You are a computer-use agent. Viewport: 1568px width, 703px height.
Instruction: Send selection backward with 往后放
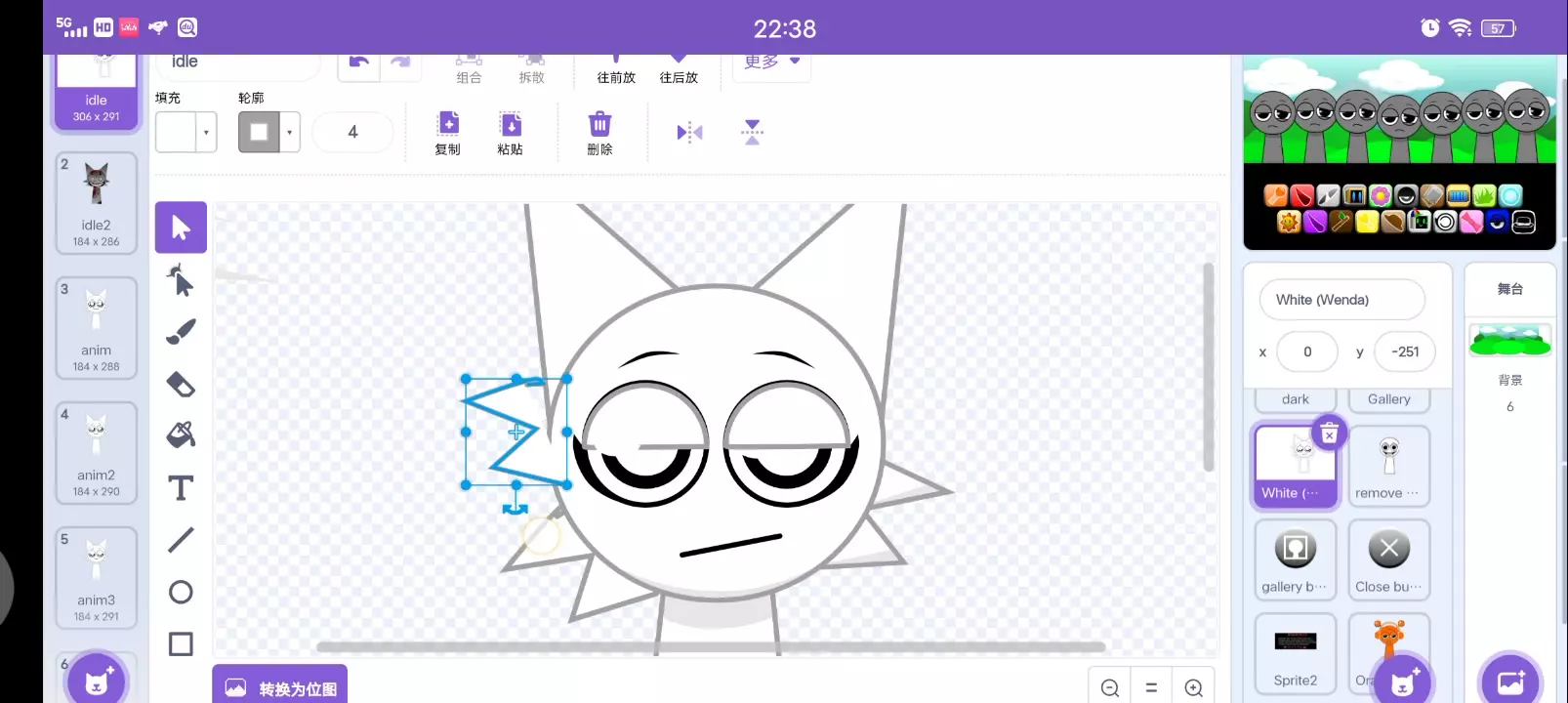pyautogui.click(x=679, y=70)
